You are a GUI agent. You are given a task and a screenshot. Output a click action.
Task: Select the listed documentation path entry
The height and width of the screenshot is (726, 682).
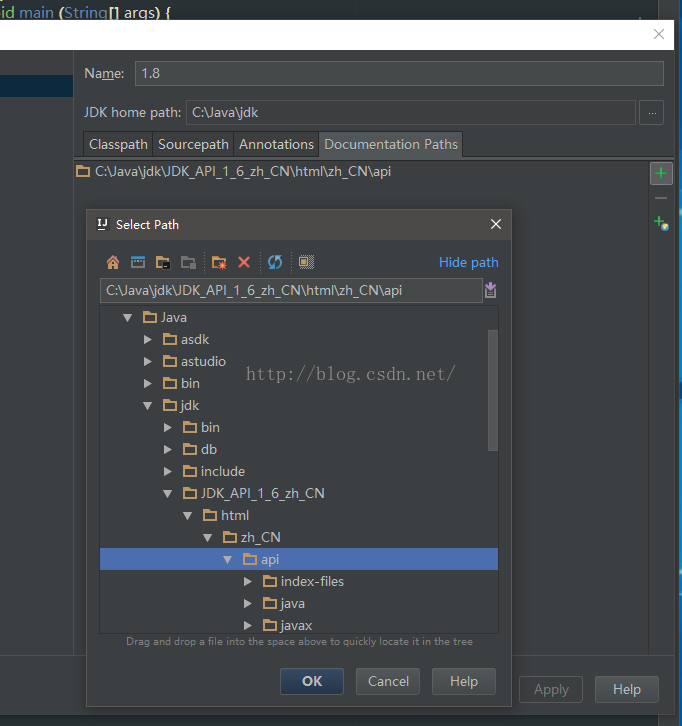[243, 171]
